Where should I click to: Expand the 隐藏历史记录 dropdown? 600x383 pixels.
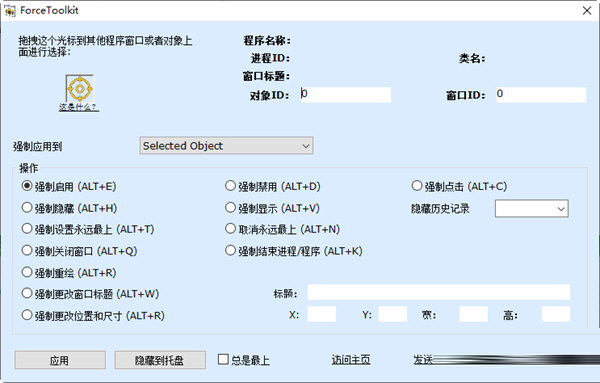point(532,209)
